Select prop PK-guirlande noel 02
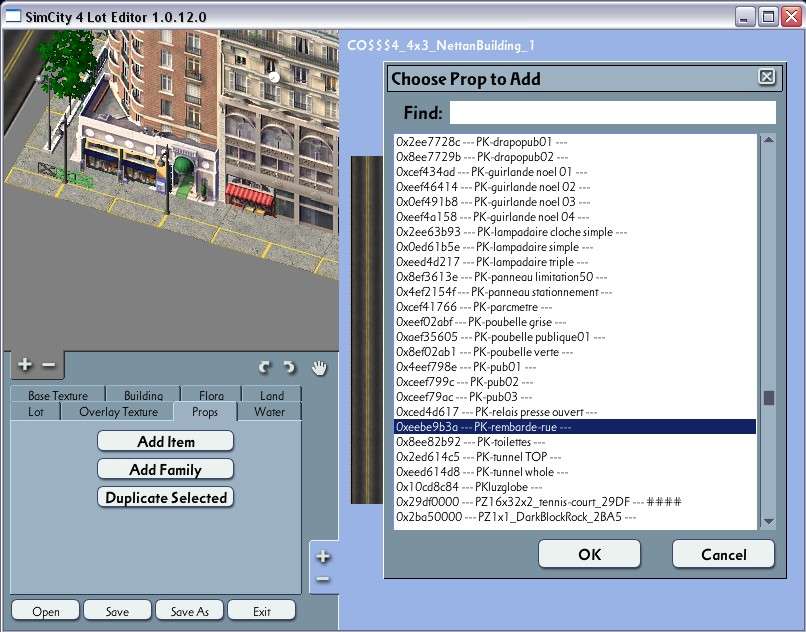Viewport: 806px width, 632px height. pos(575,187)
